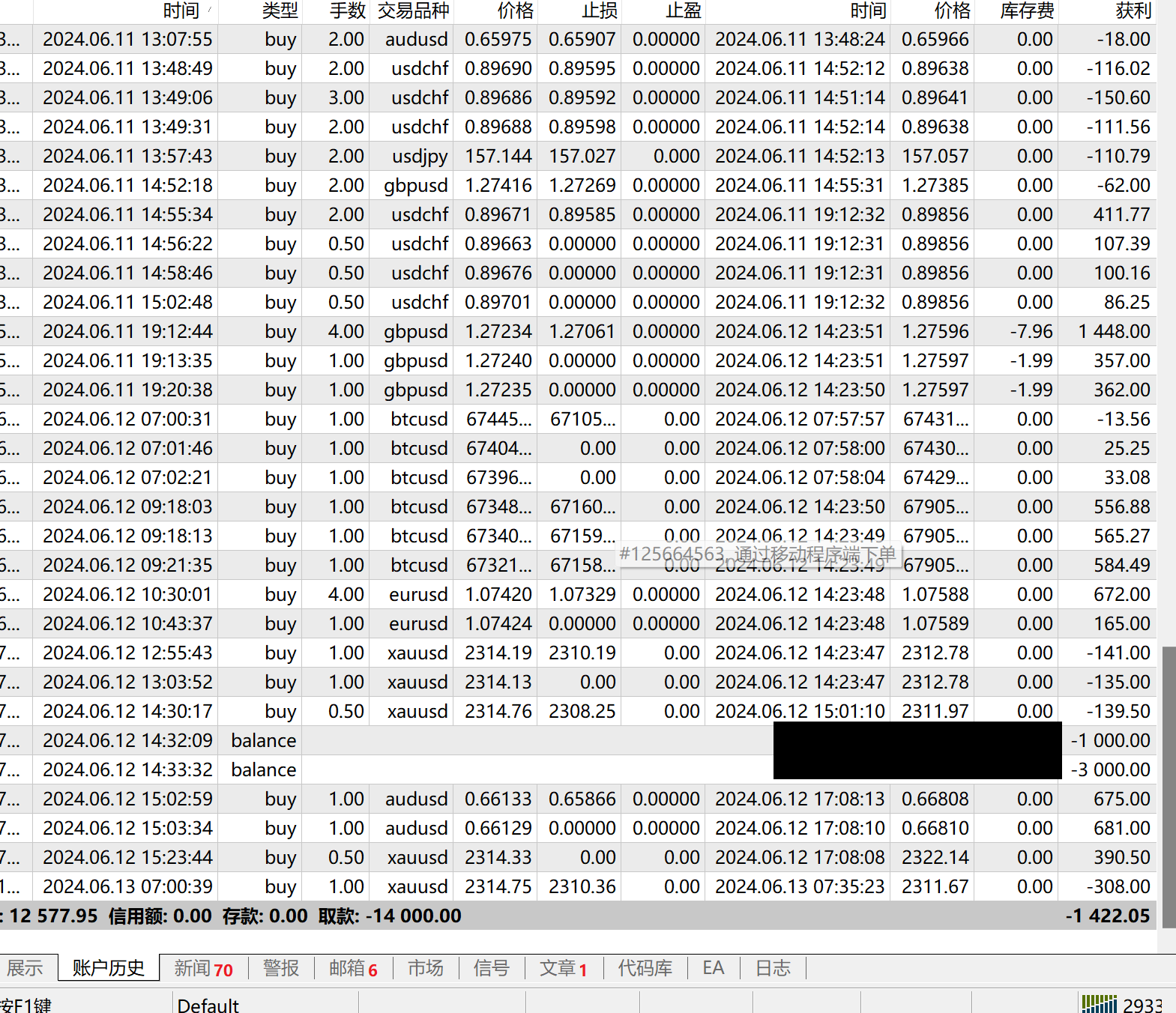Image resolution: width=1176 pixels, height=1013 pixels.
Task: Sort by the 手数 column header
Action: [x=336, y=11]
